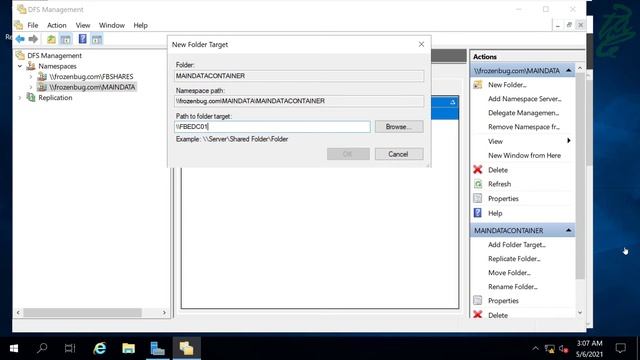Viewport: 640px width, 360px height.
Task: Show hidden tray icons chevron
Action: 535,349
